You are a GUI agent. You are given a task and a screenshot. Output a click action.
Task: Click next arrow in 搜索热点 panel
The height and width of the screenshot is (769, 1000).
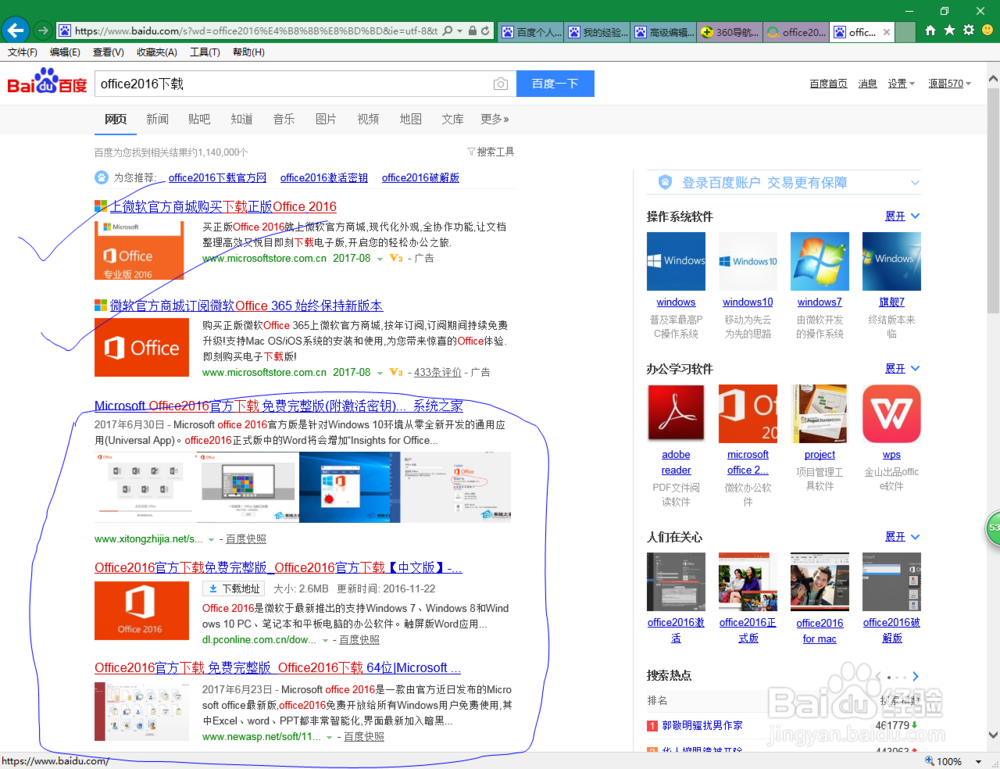coord(916,677)
